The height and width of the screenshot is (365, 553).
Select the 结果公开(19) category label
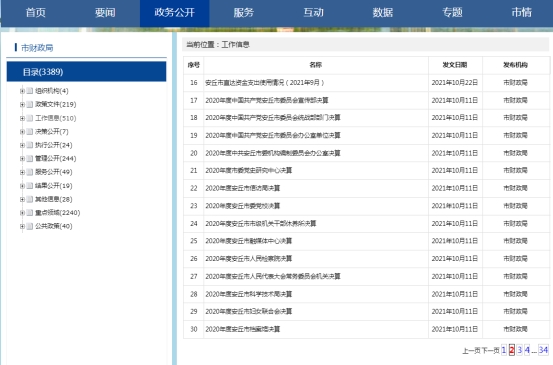[x=54, y=186]
